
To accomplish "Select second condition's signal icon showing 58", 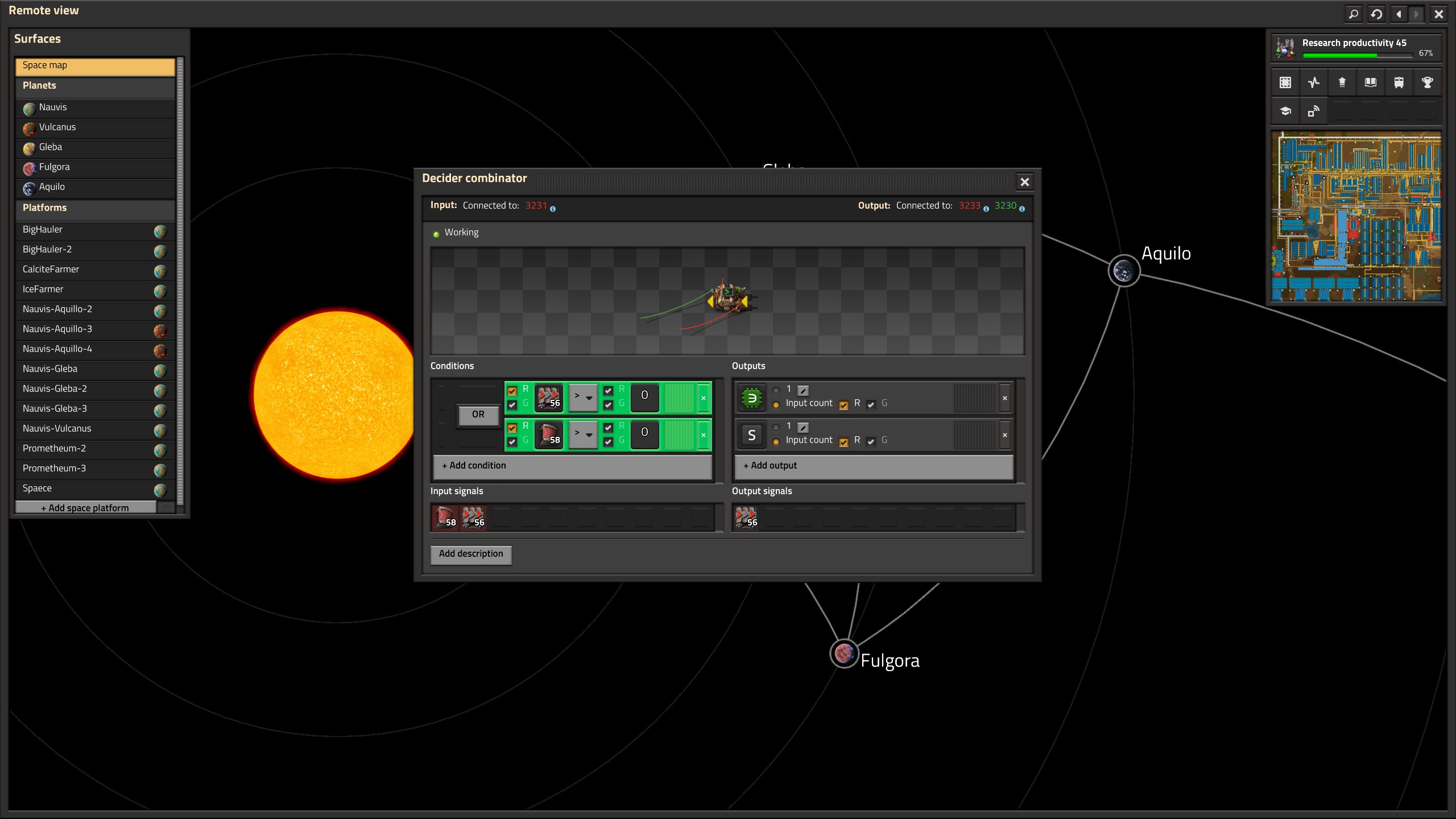I will click(x=549, y=434).
